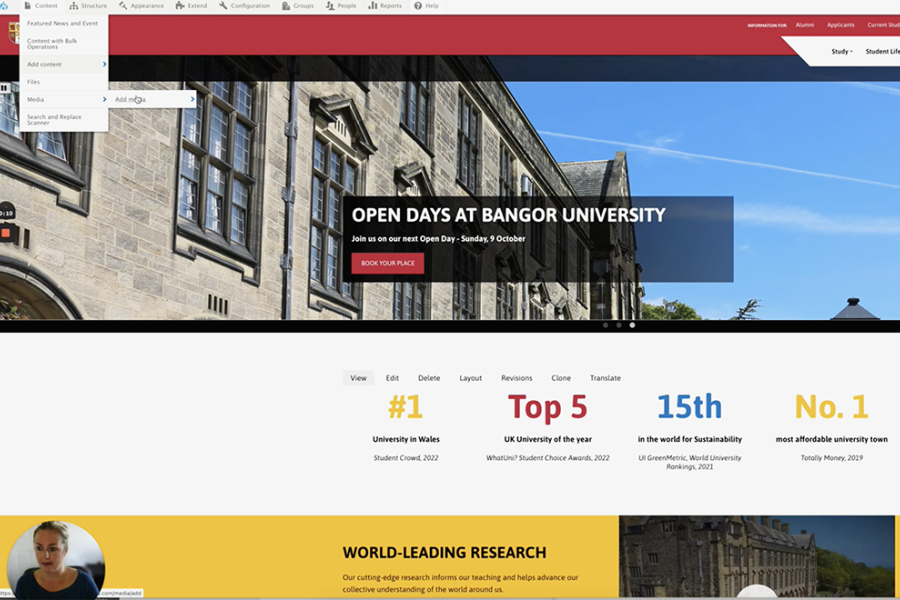Switch to the Edit tab
Image resolution: width=900 pixels, height=600 pixels.
[392, 378]
